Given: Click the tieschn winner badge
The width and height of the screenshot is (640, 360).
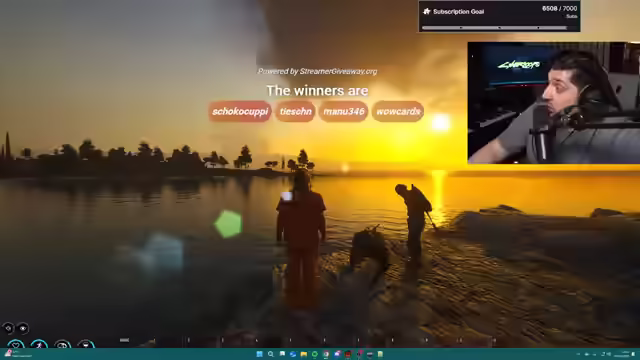Looking at the screenshot, I should click(x=295, y=111).
